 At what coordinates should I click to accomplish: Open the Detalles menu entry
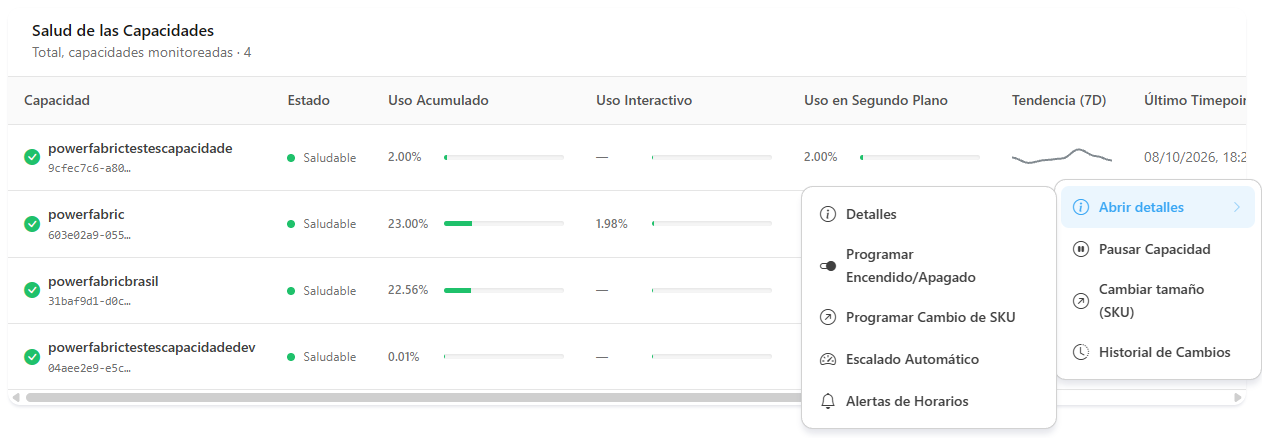[929, 214]
